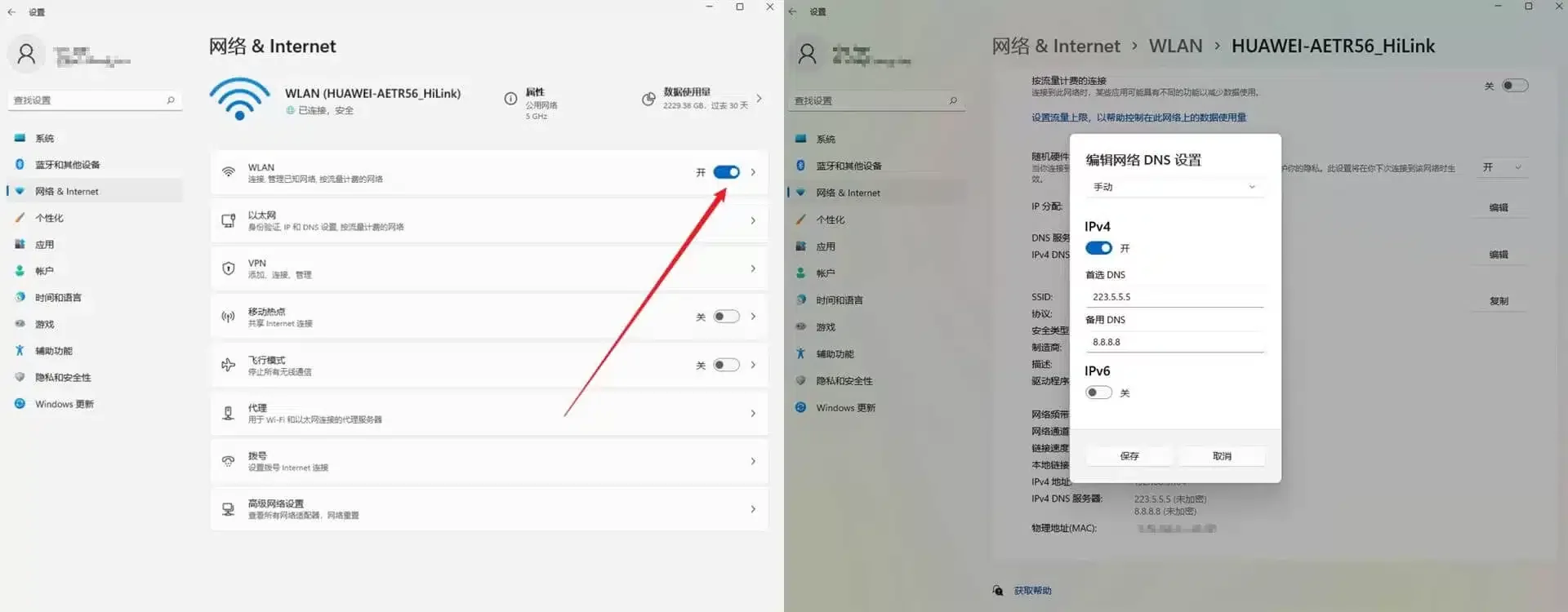Select 应用 in the left window sidebar
This screenshot has height=612, width=1568.
(x=95, y=244)
